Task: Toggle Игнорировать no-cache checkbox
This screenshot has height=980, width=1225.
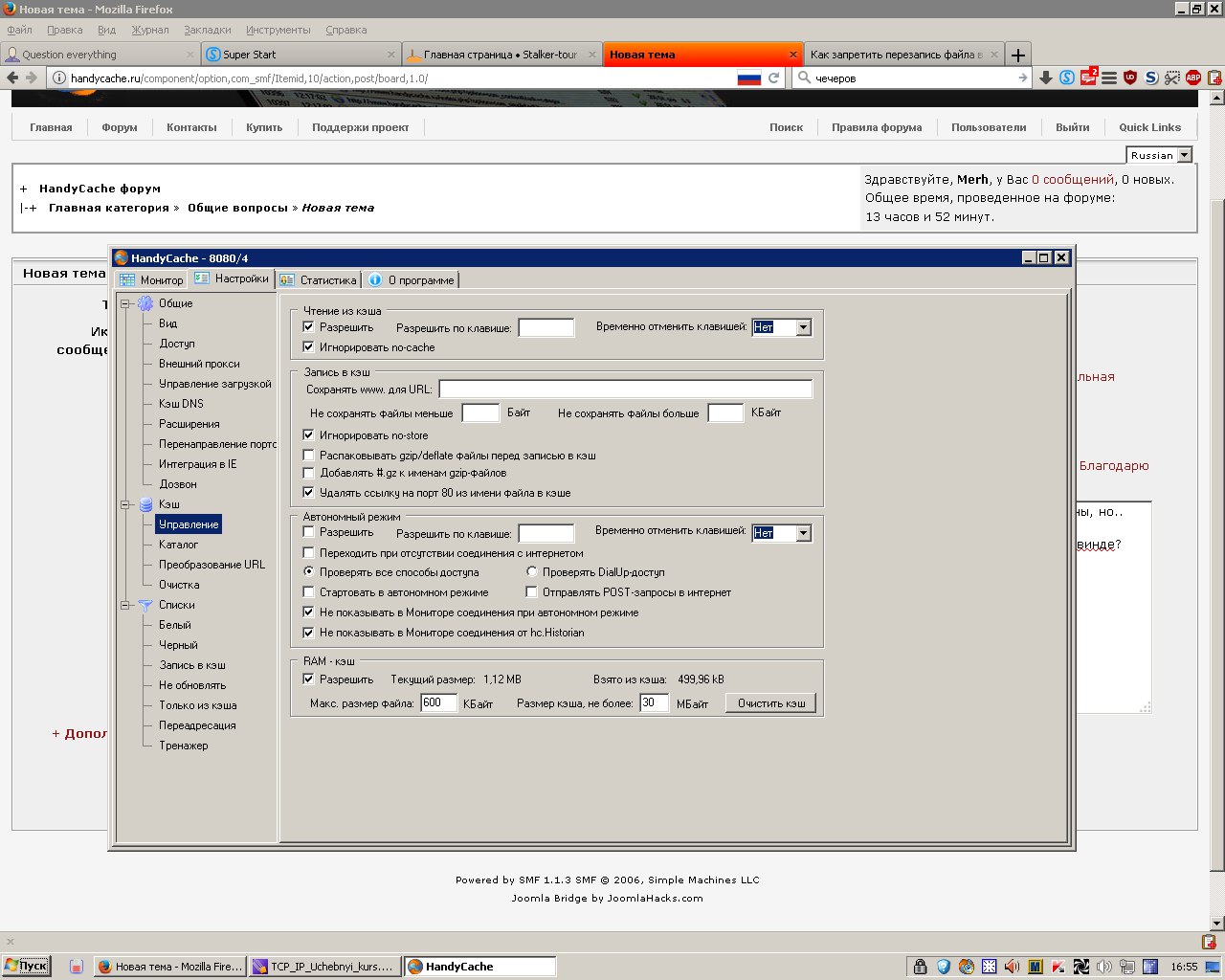Action: [308, 346]
